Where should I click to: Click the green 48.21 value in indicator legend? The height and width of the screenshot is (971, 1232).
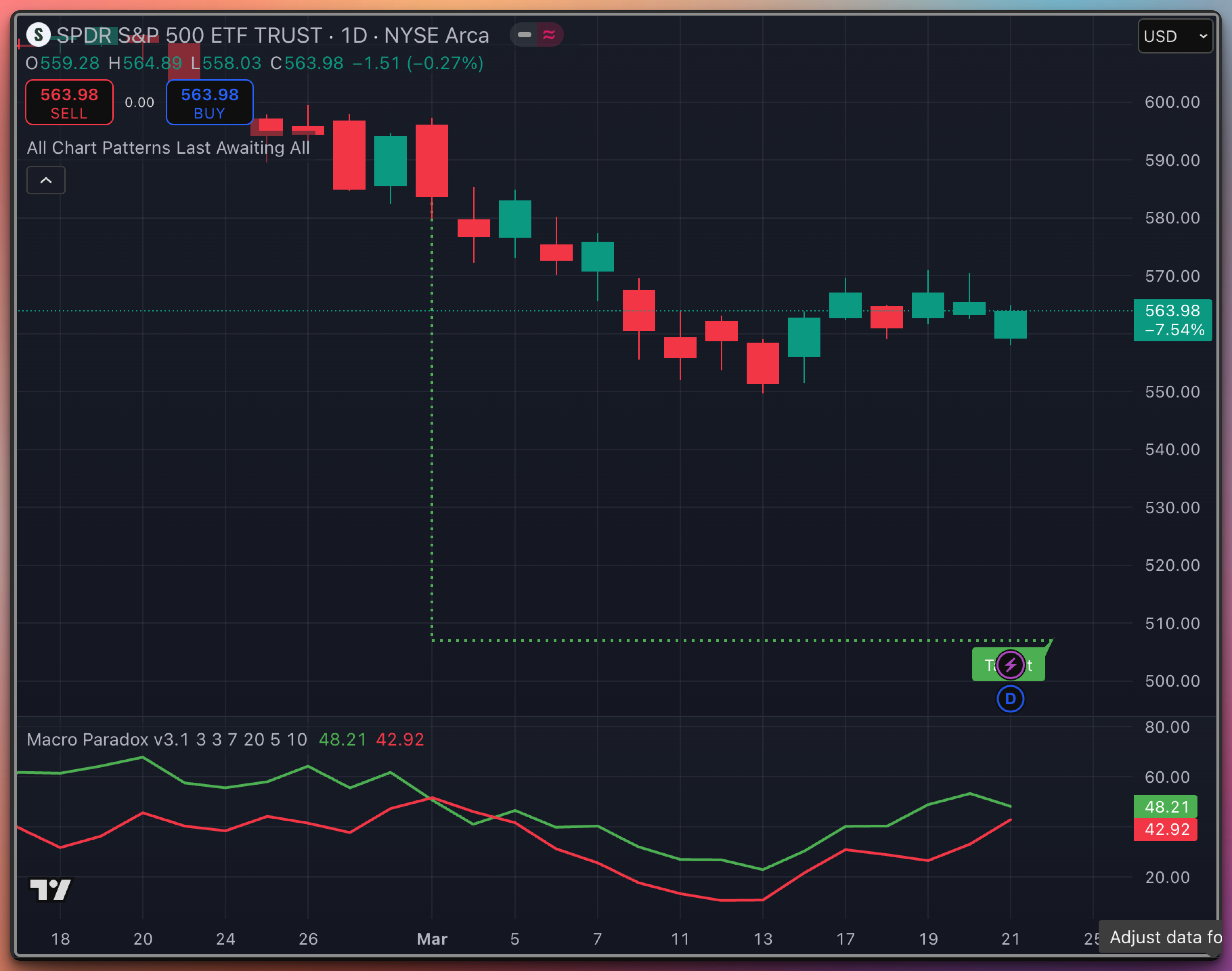pos(343,740)
